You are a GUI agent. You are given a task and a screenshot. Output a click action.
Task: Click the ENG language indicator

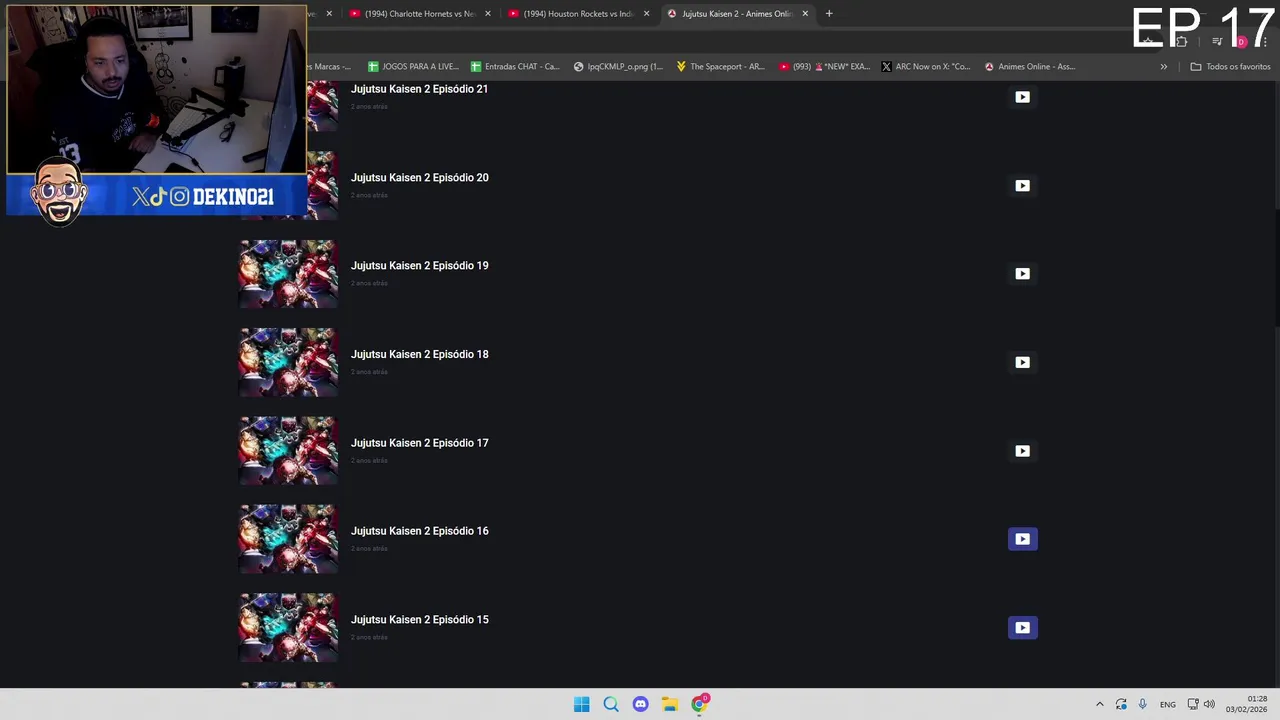pyautogui.click(x=1168, y=705)
